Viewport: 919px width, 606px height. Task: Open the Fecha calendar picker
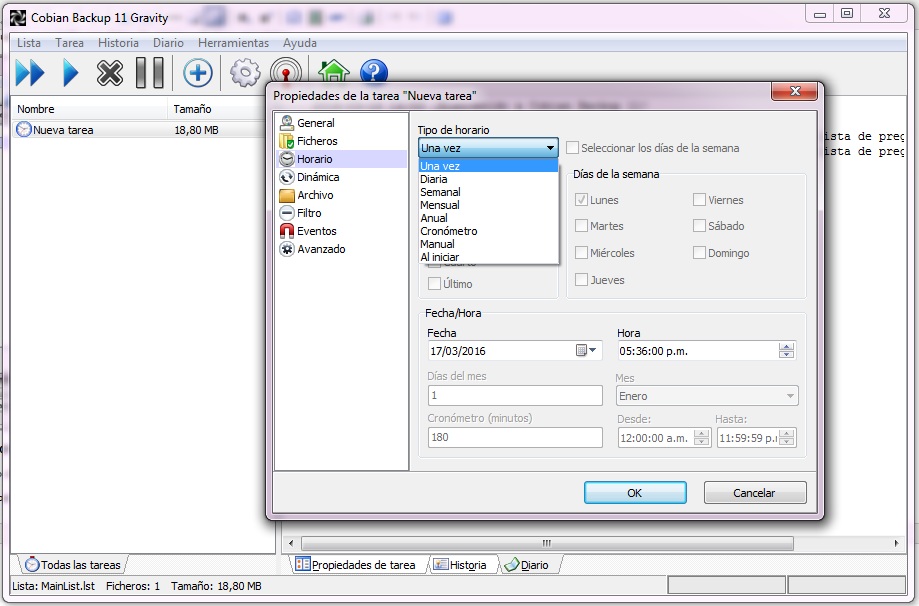click(586, 350)
